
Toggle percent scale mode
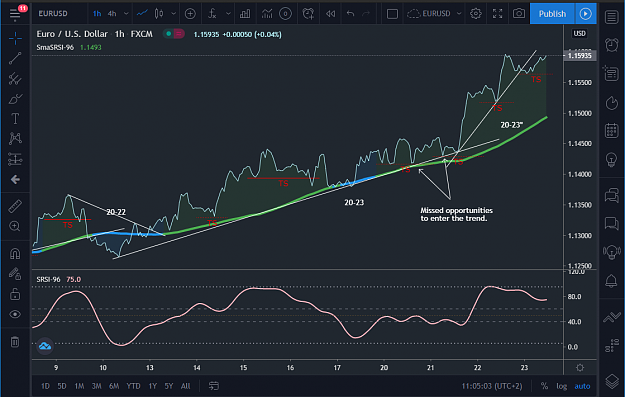click(x=544, y=386)
